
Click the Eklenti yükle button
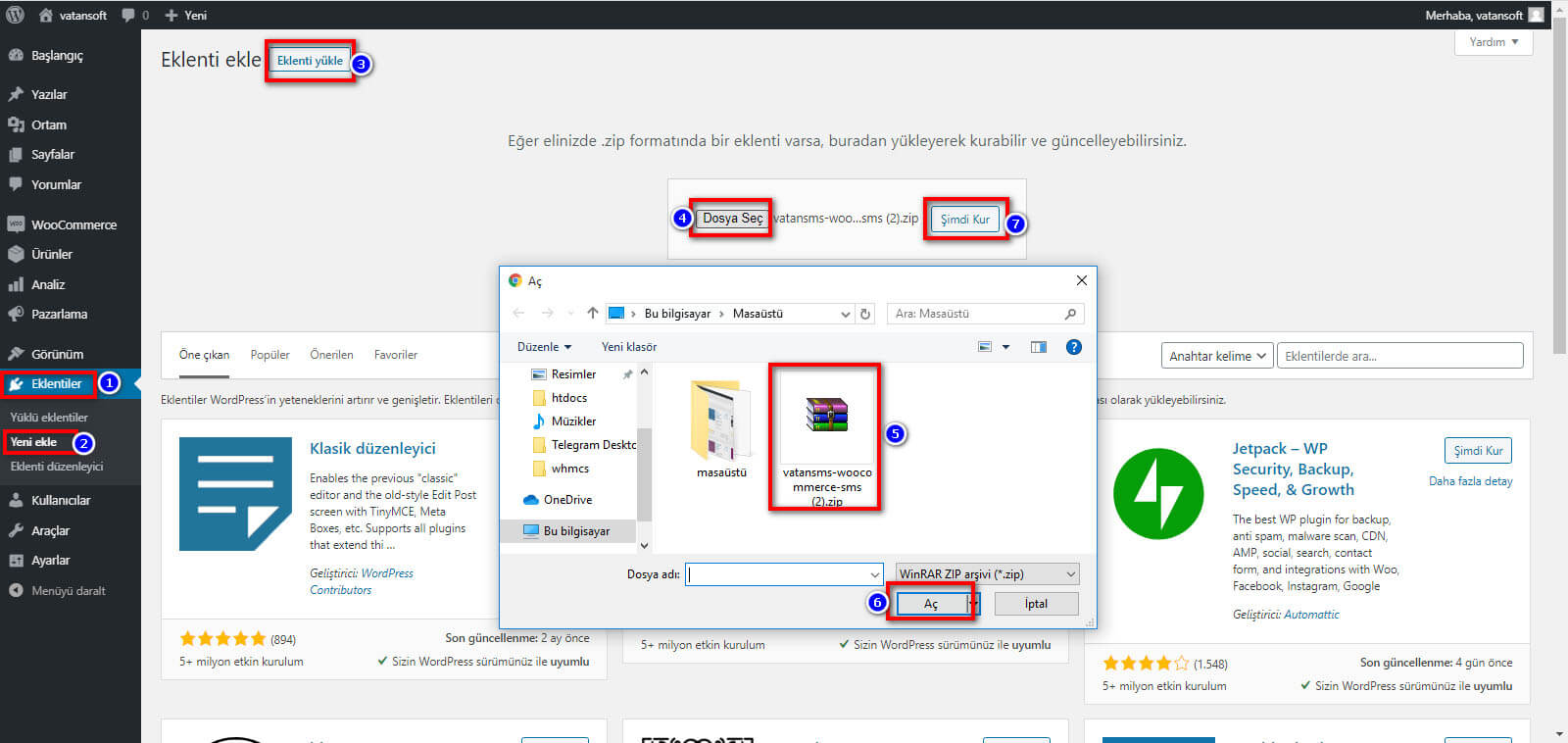pos(310,61)
